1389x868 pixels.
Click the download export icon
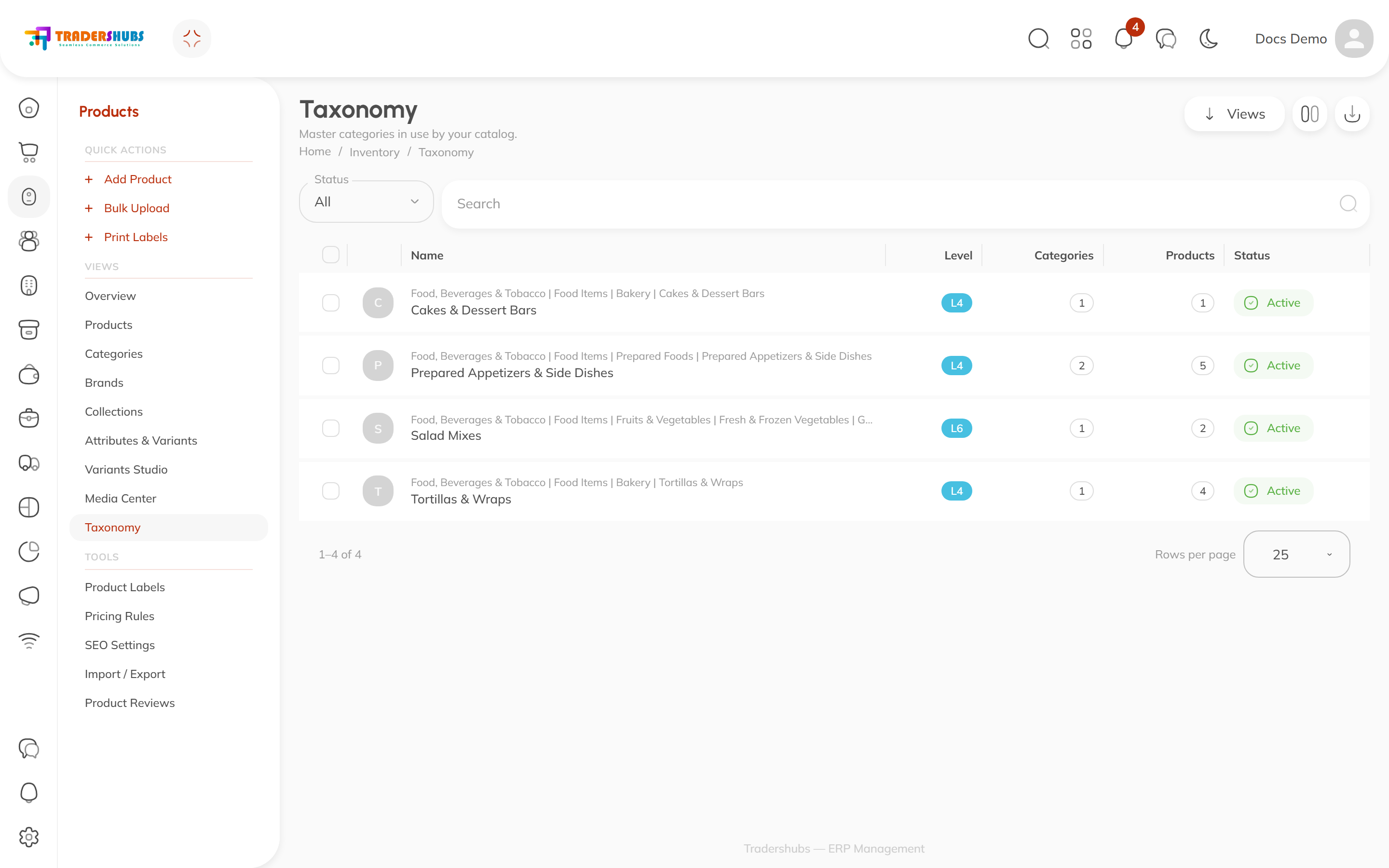pos(1352,114)
